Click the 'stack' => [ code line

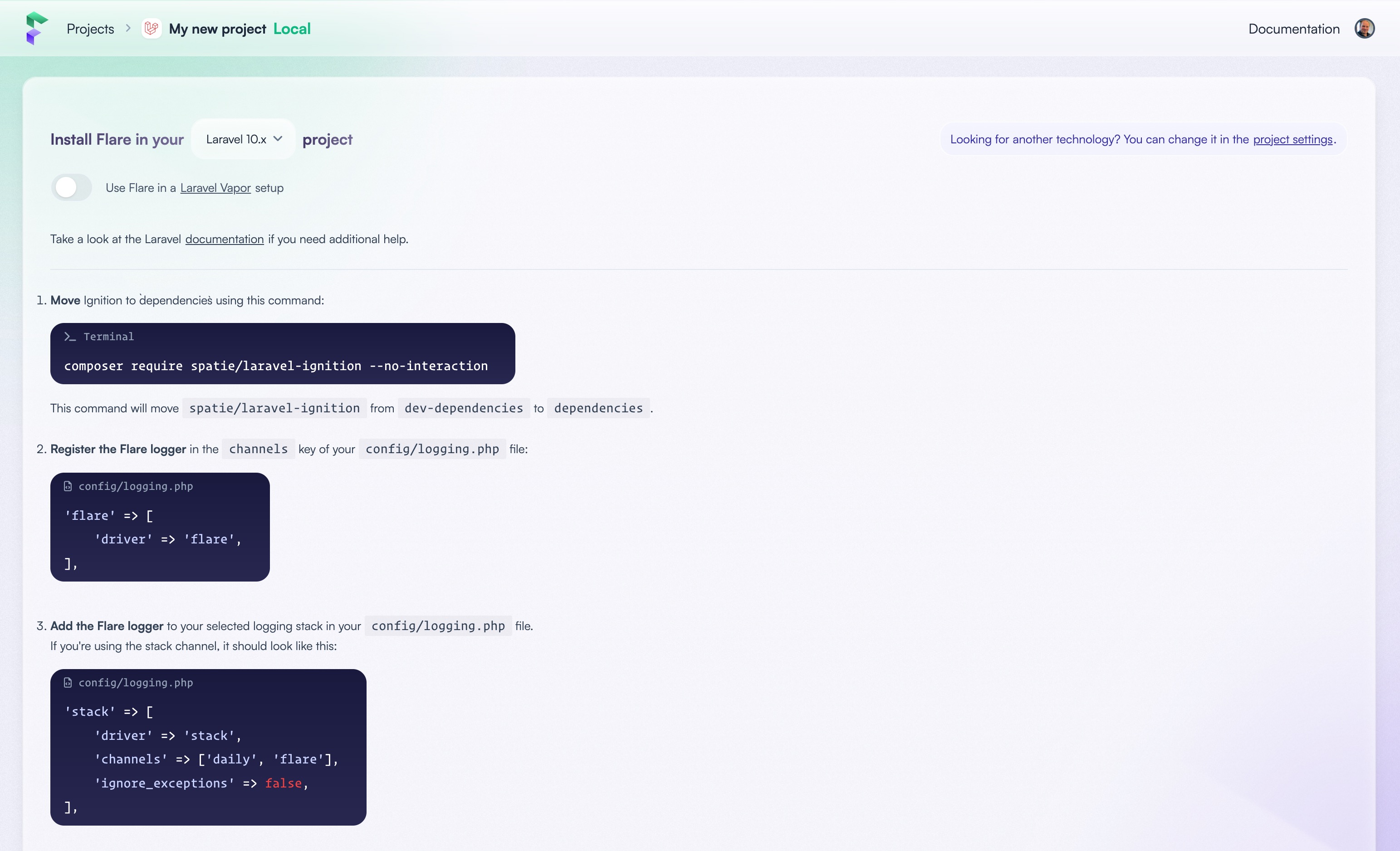click(108, 711)
